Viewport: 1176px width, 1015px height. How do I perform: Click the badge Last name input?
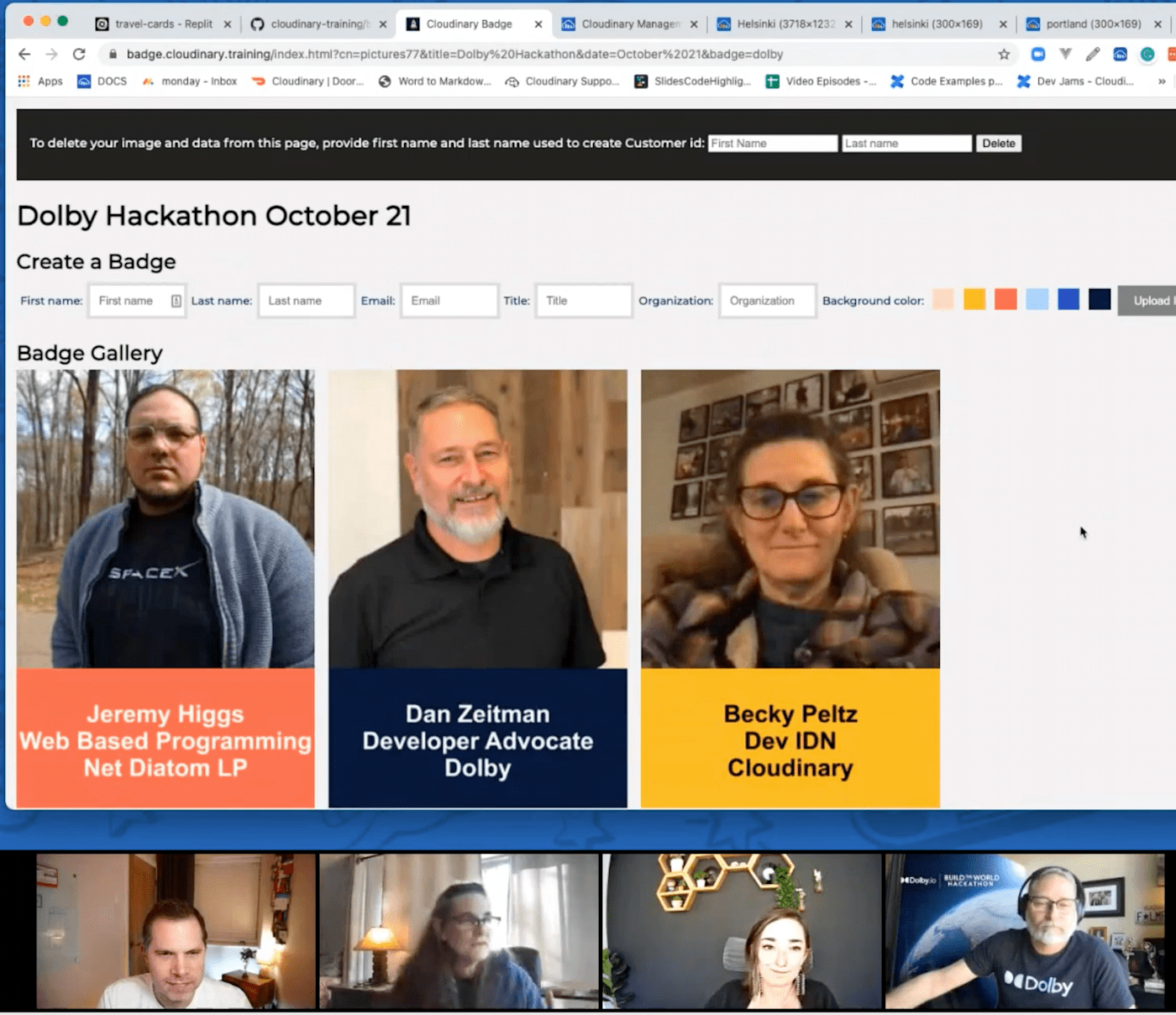[307, 301]
